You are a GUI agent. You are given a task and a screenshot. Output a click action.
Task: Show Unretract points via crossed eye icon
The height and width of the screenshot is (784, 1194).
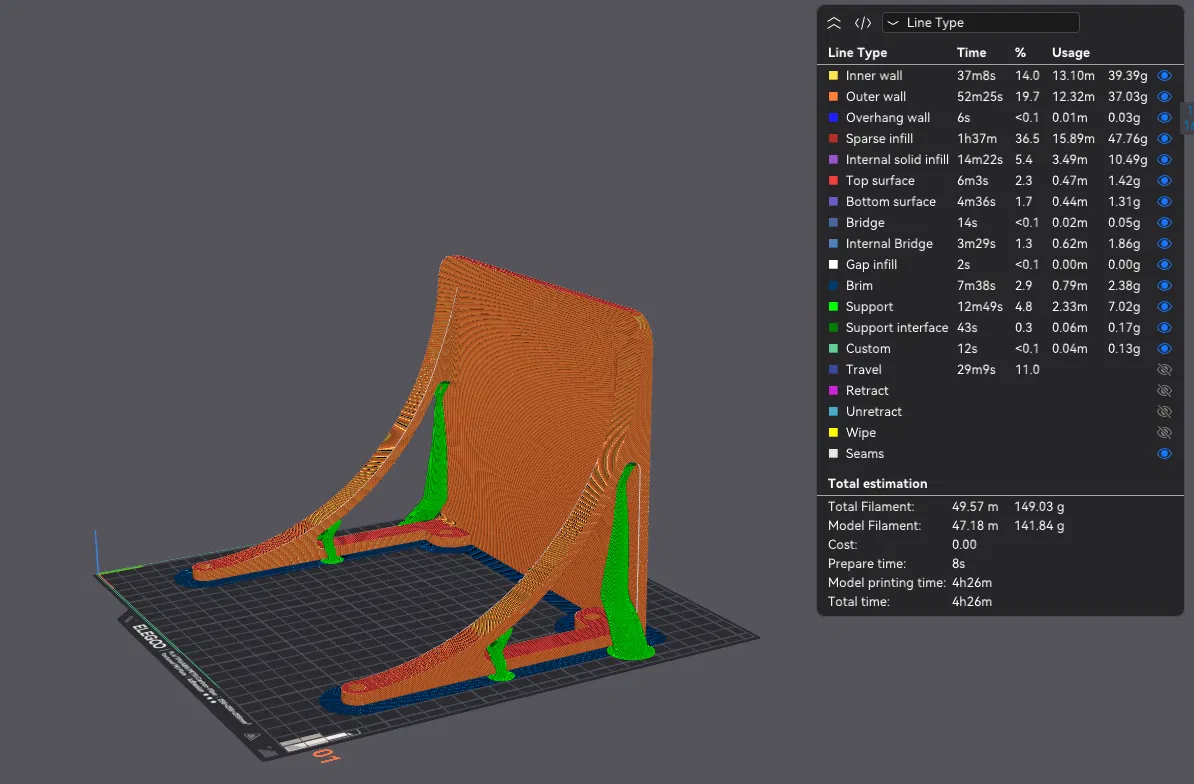pos(1164,411)
